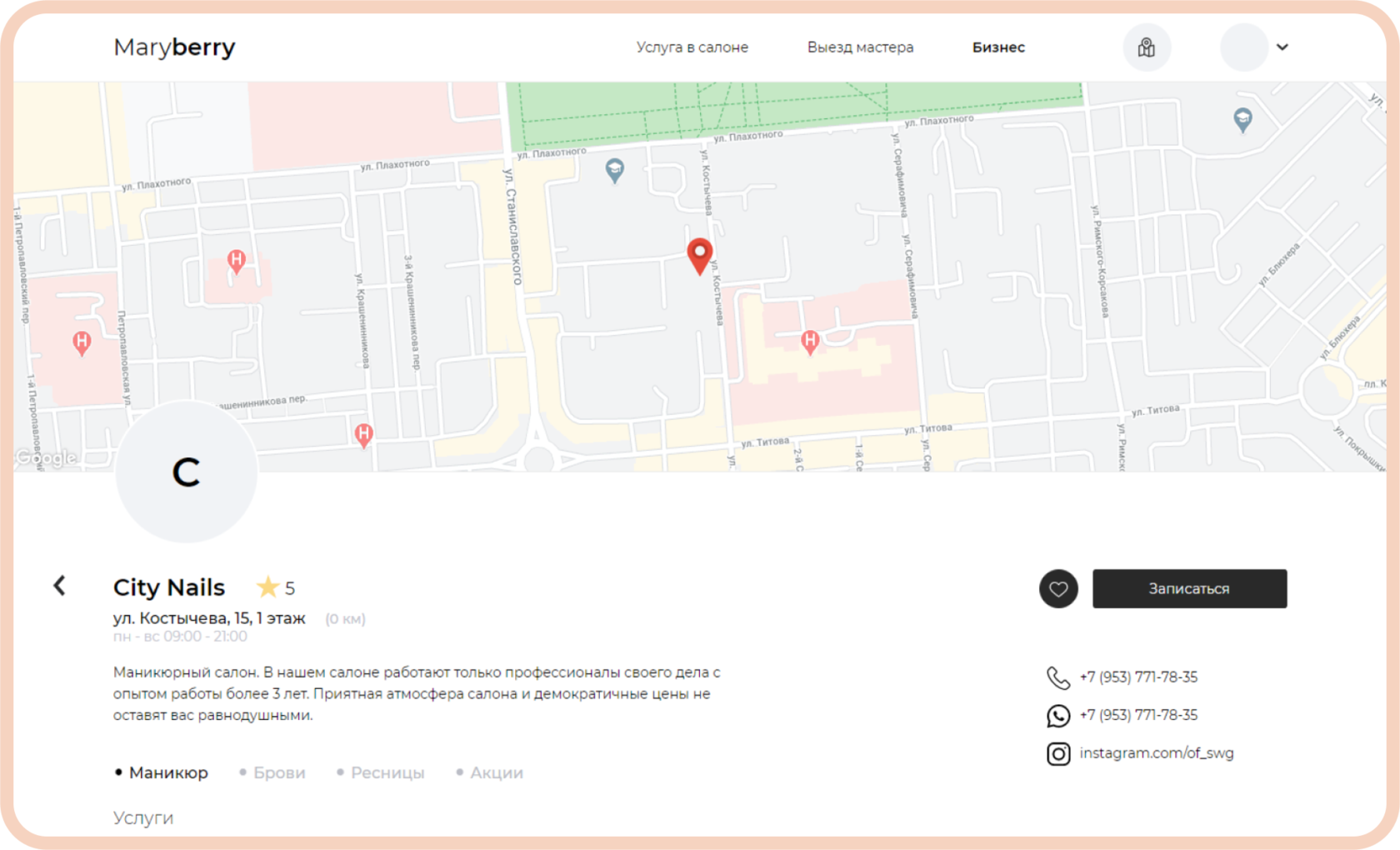Image resolution: width=1400 pixels, height=850 pixels.
Task: Click the working hours пн - вс 09:00 - 21:00
Action: [180, 637]
